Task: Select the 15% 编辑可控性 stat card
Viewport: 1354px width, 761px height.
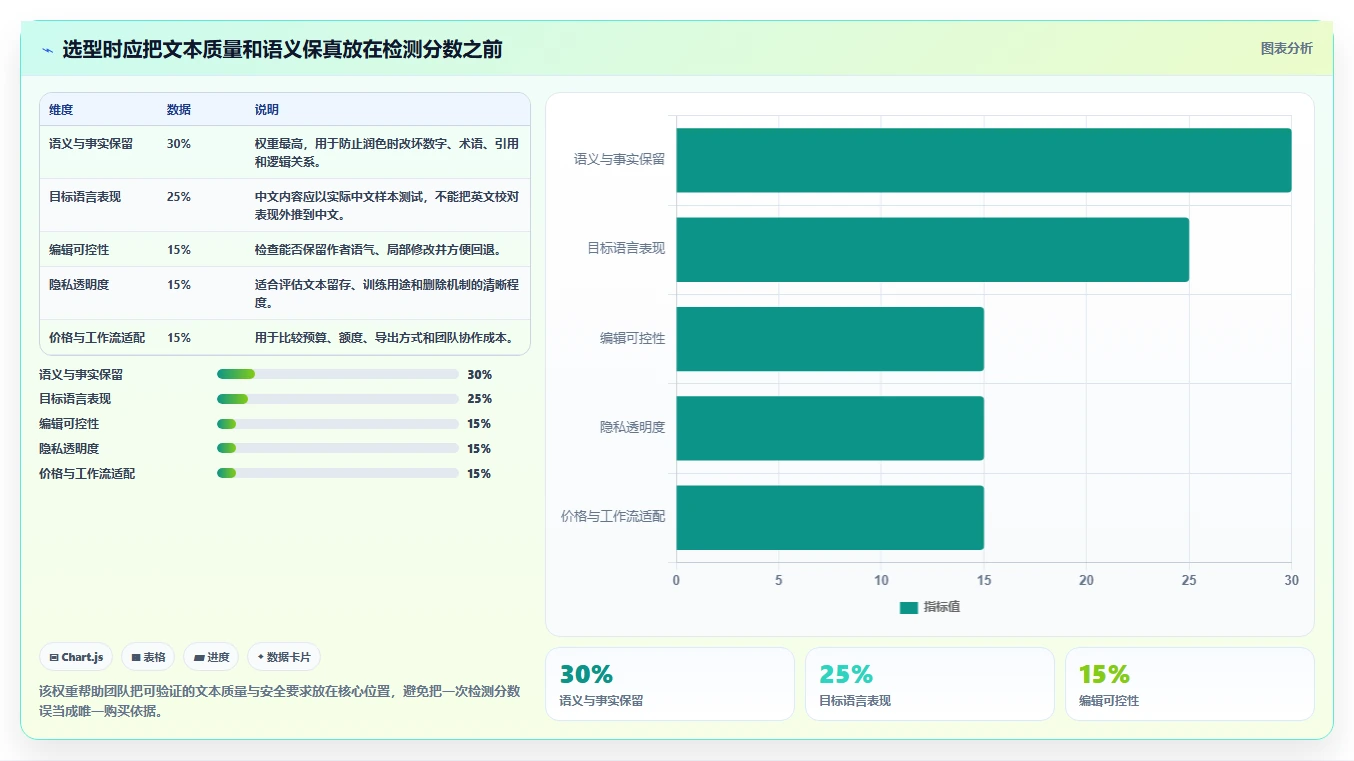Action: pyautogui.click(x=1189, y=684)
